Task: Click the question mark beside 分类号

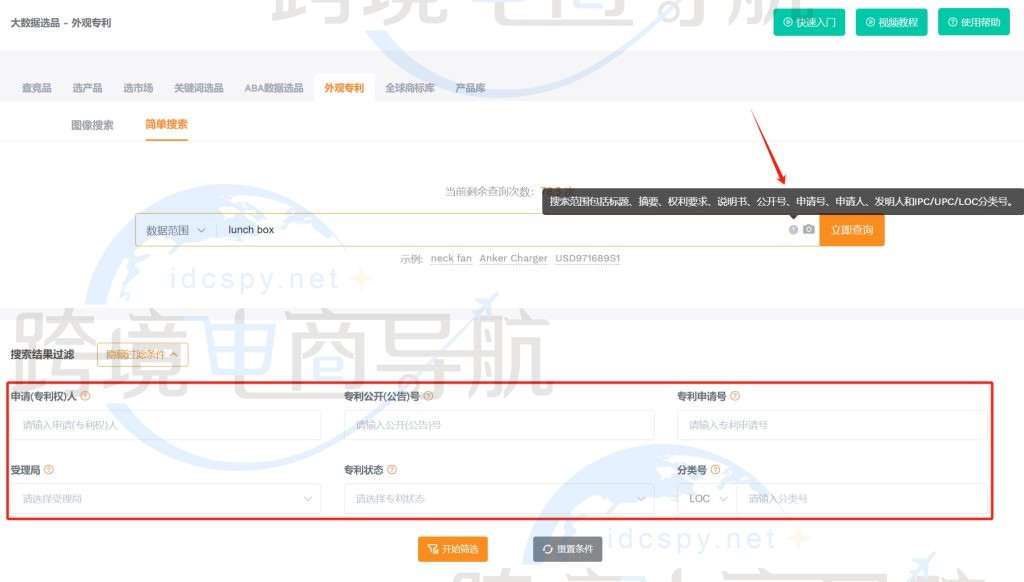Action: click(x=715, y=469)
